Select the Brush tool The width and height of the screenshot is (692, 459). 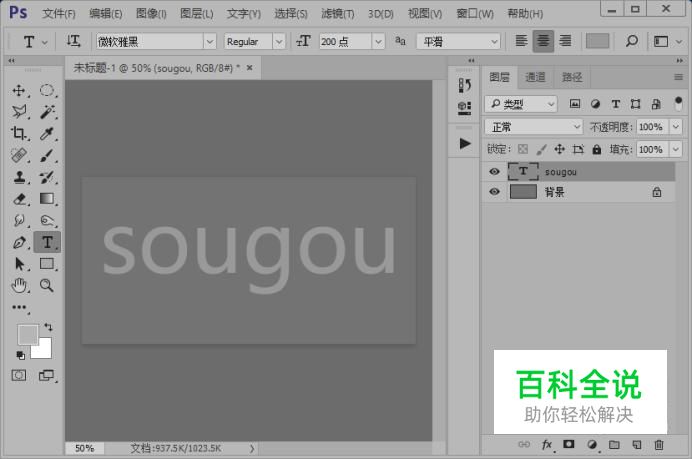[x=47, y=155]
